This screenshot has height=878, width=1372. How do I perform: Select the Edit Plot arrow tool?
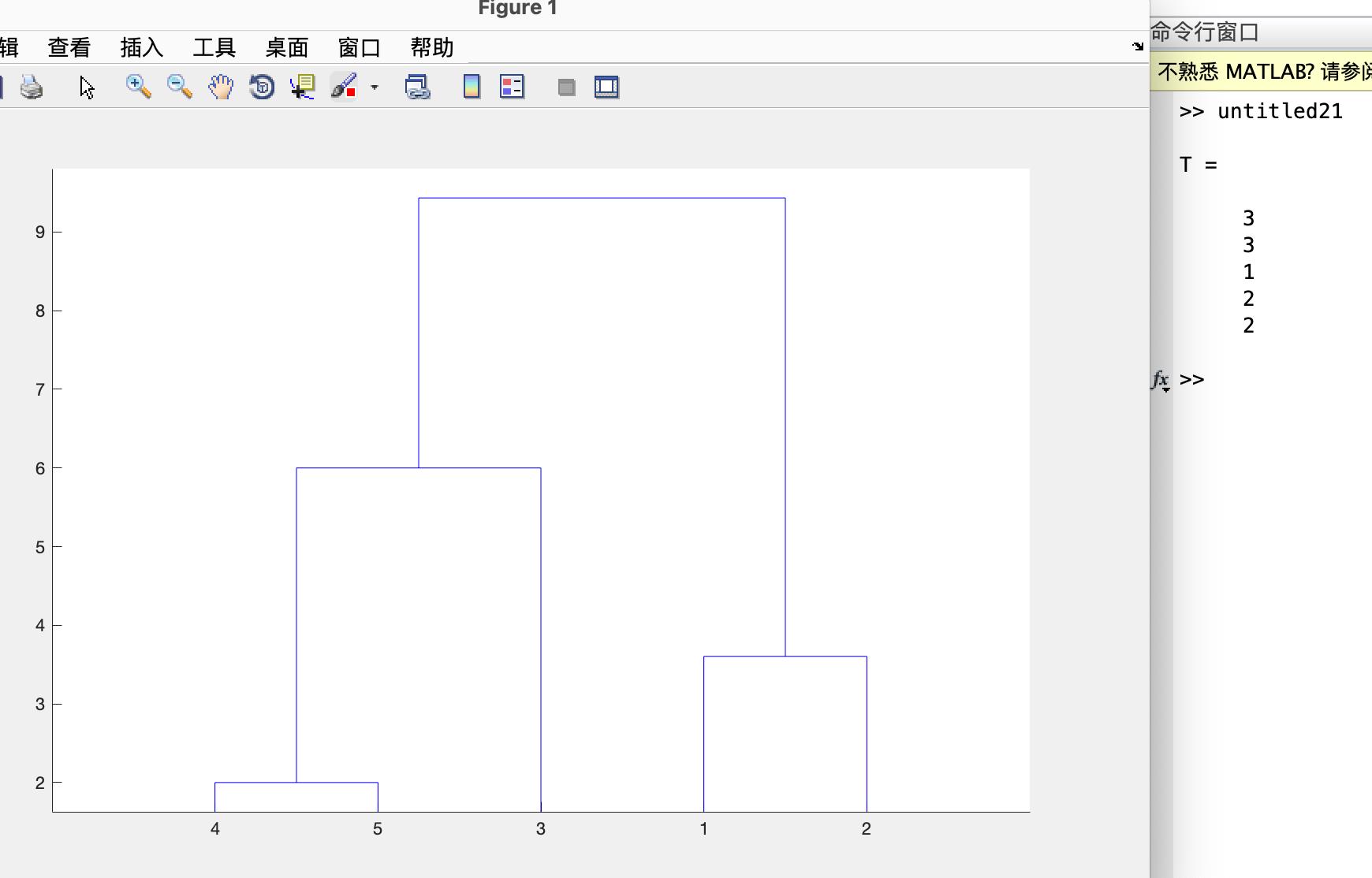[87, 87]
